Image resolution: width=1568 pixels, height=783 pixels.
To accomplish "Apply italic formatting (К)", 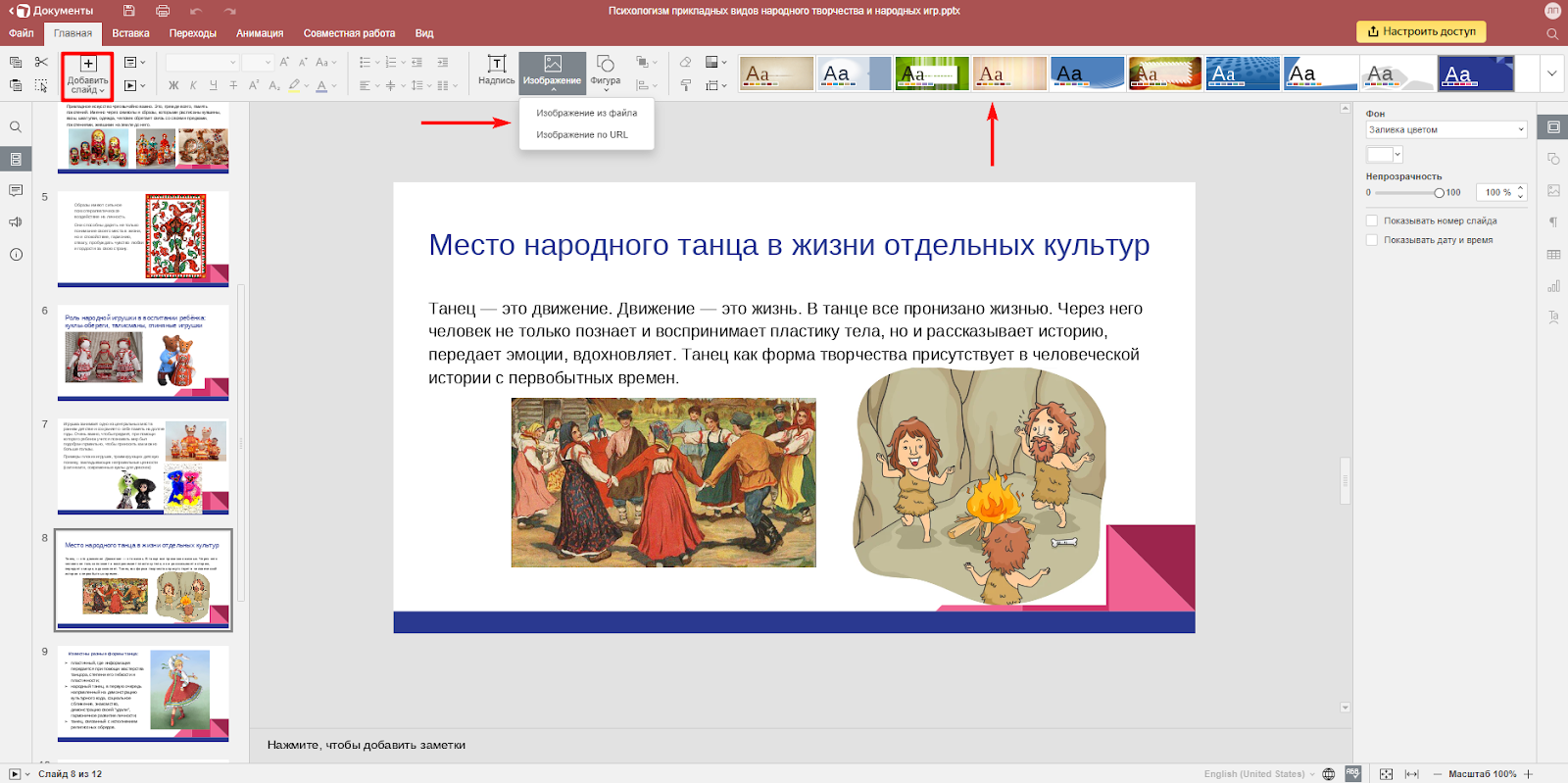I will pyautogui.click(x=193, y=85).
